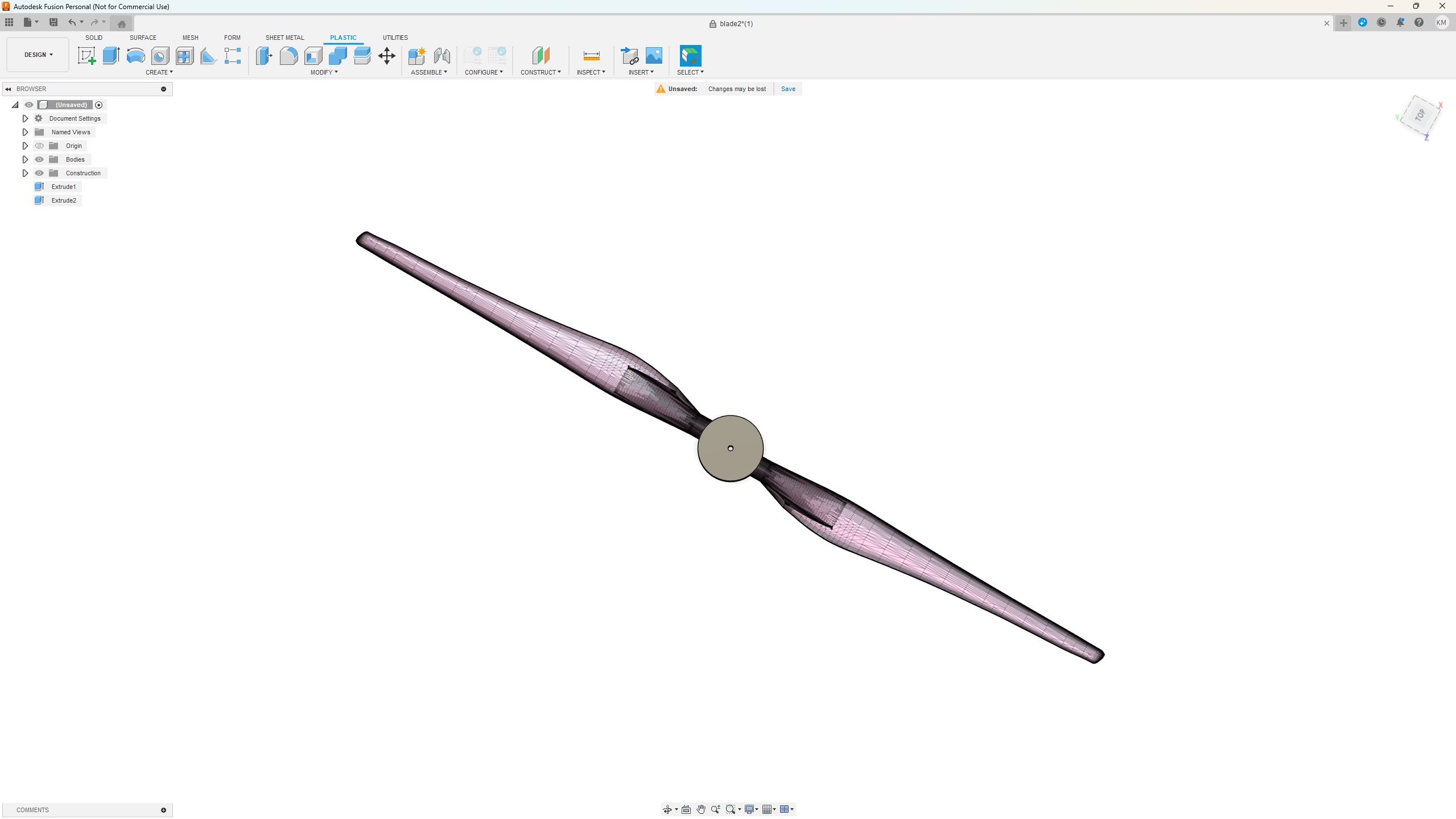Select the Rib tool icon
Image resolution: width=1456 pixels, height=819 pixels.
[208, 56]
